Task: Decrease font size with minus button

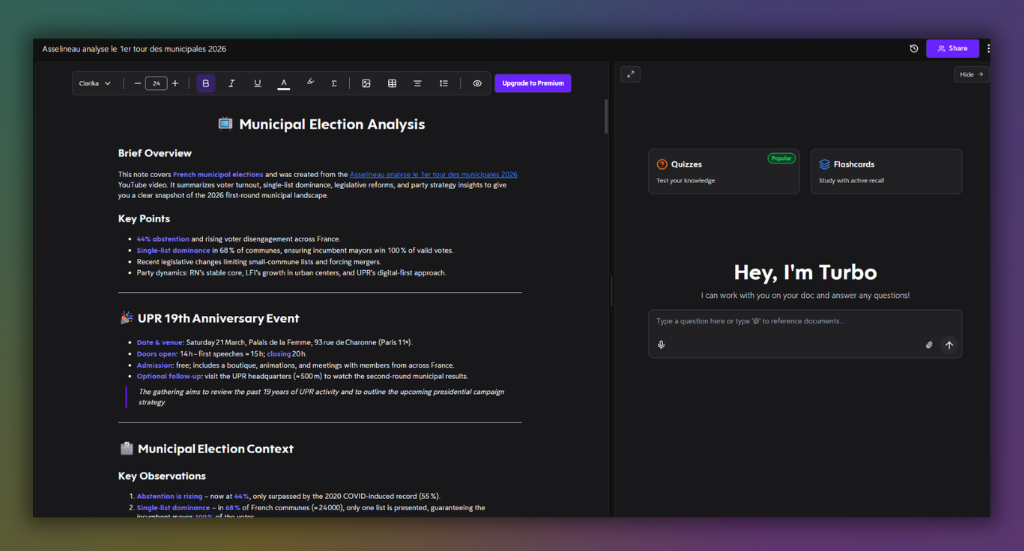Action: pyautogui.click(x=138, y=83)
